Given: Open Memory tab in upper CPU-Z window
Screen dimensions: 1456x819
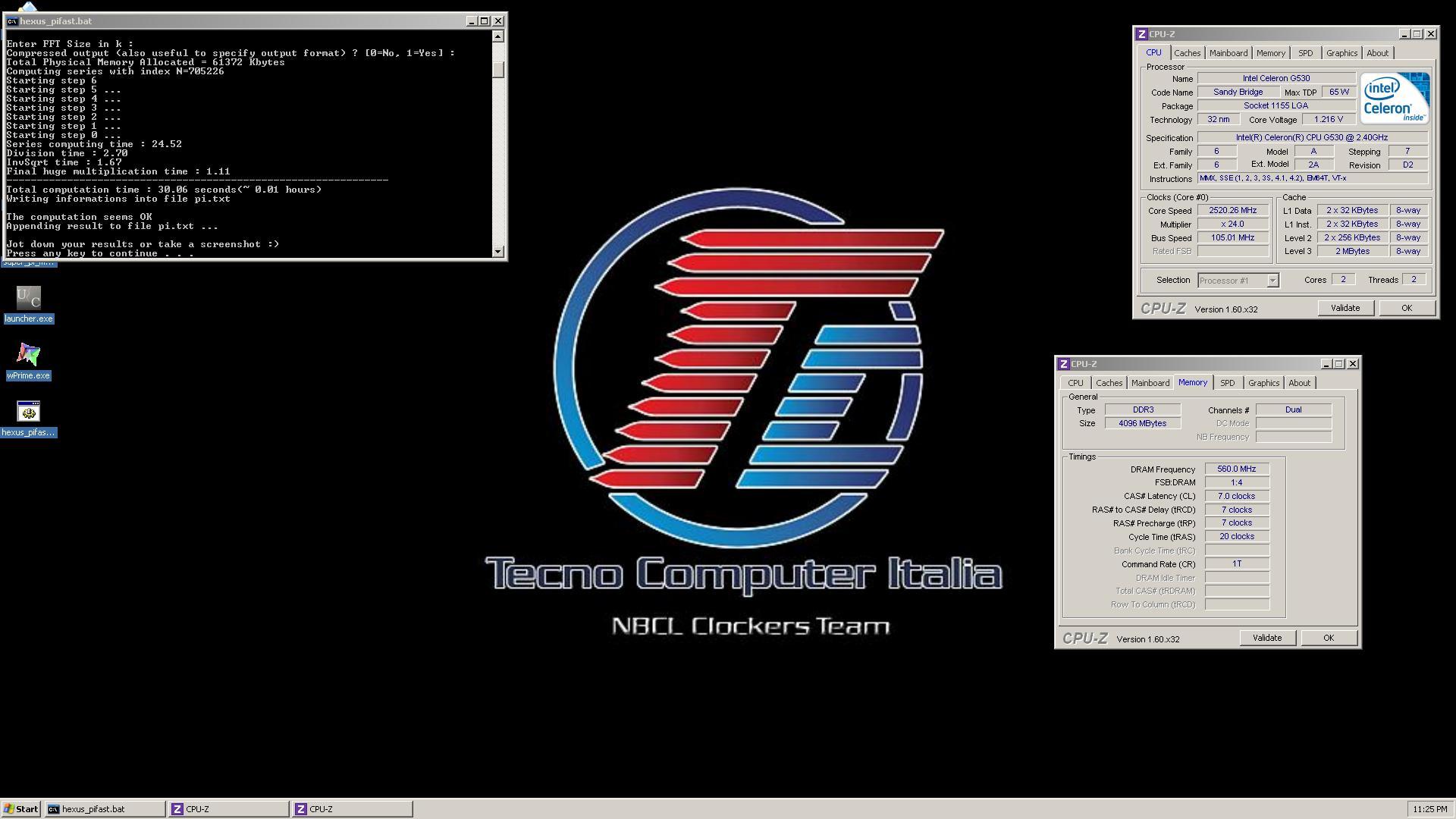Looking at the screenshot, I should pos(1271,53).
